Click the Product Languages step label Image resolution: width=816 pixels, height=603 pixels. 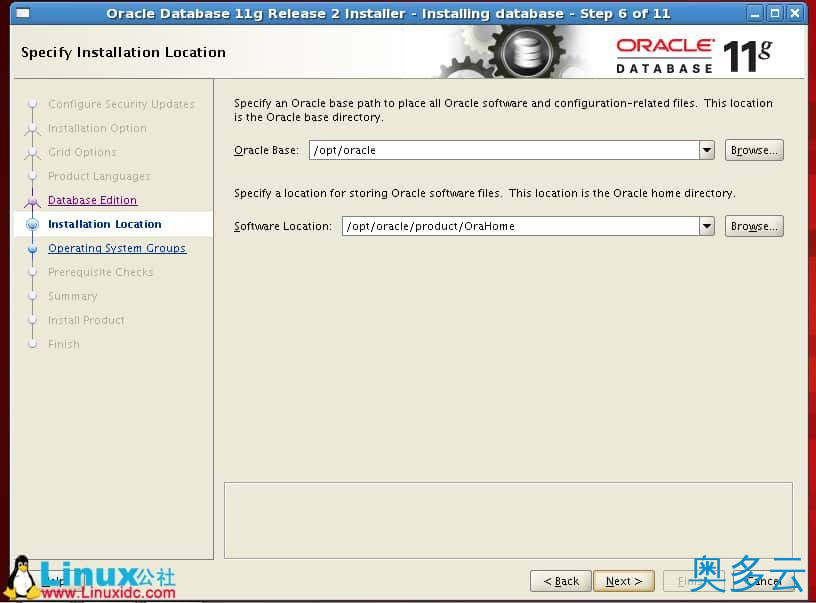99,176
